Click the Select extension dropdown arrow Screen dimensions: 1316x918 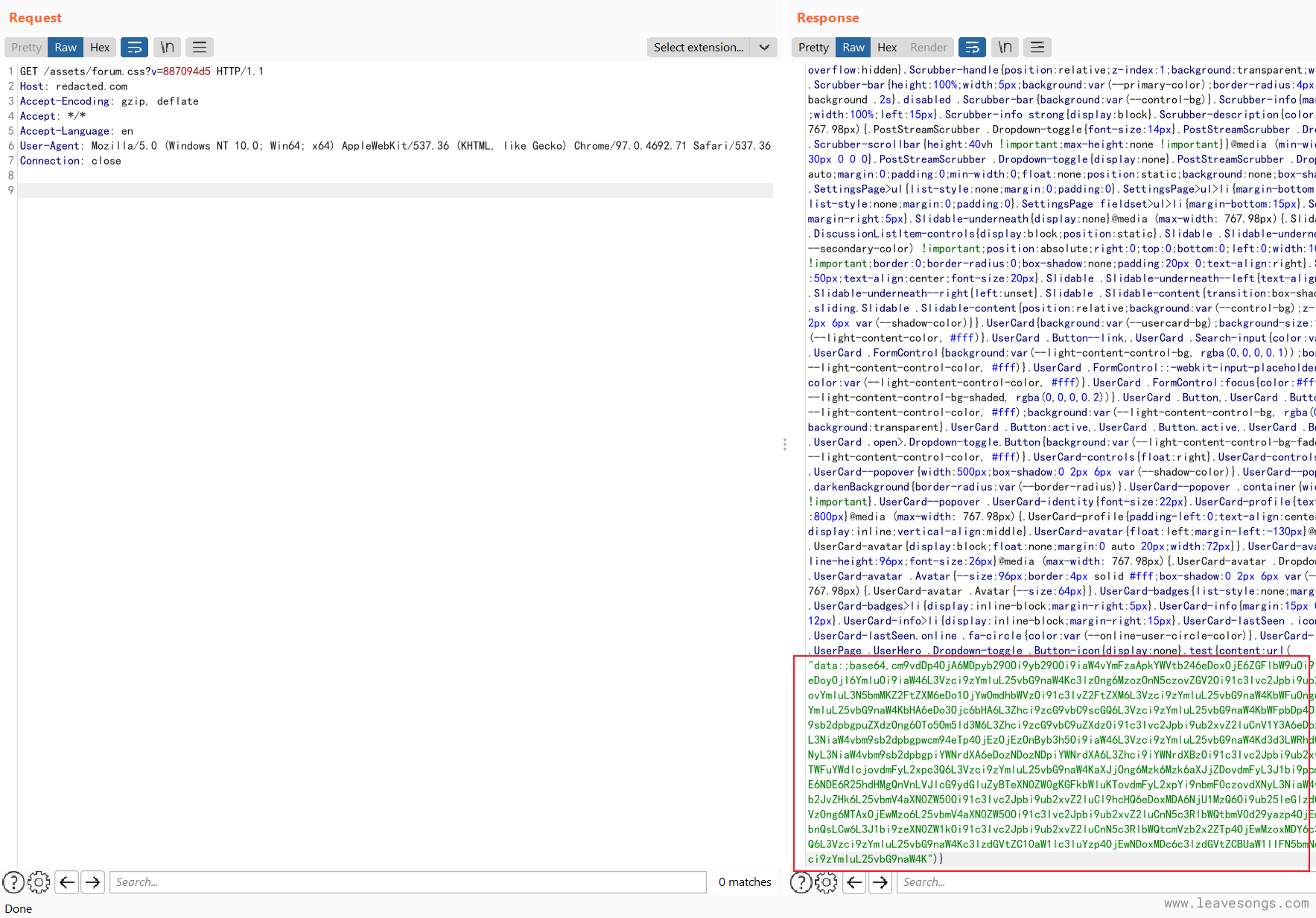click(764, 48)
